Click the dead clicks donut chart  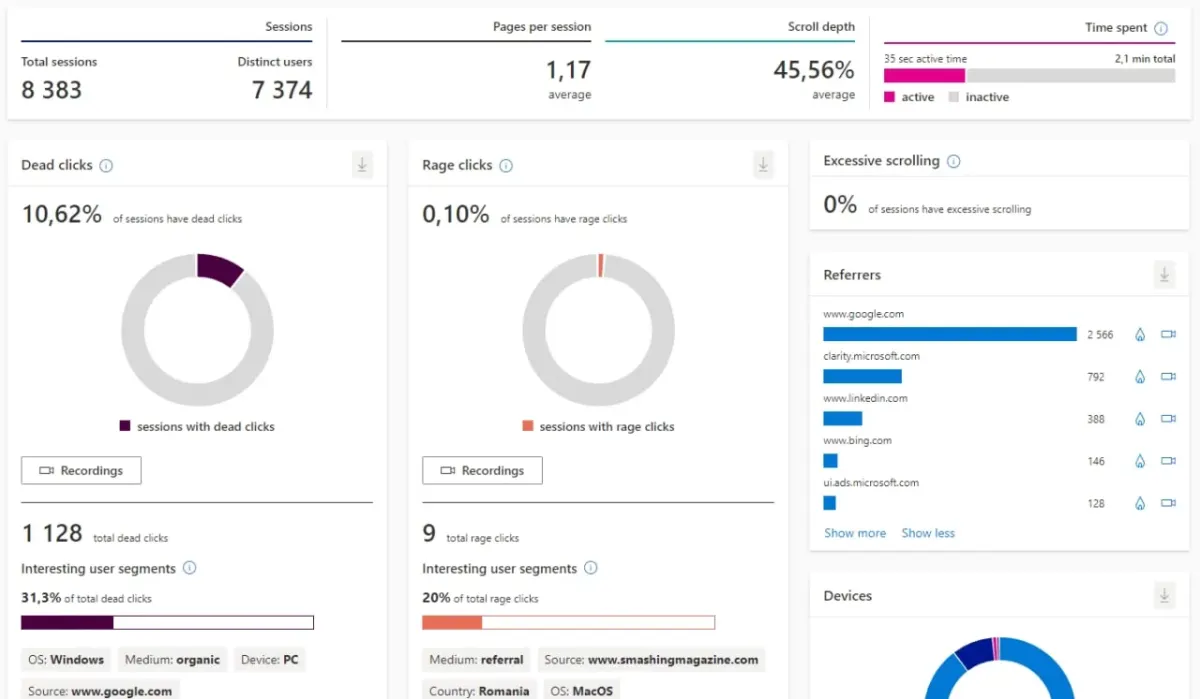(197, 329)
